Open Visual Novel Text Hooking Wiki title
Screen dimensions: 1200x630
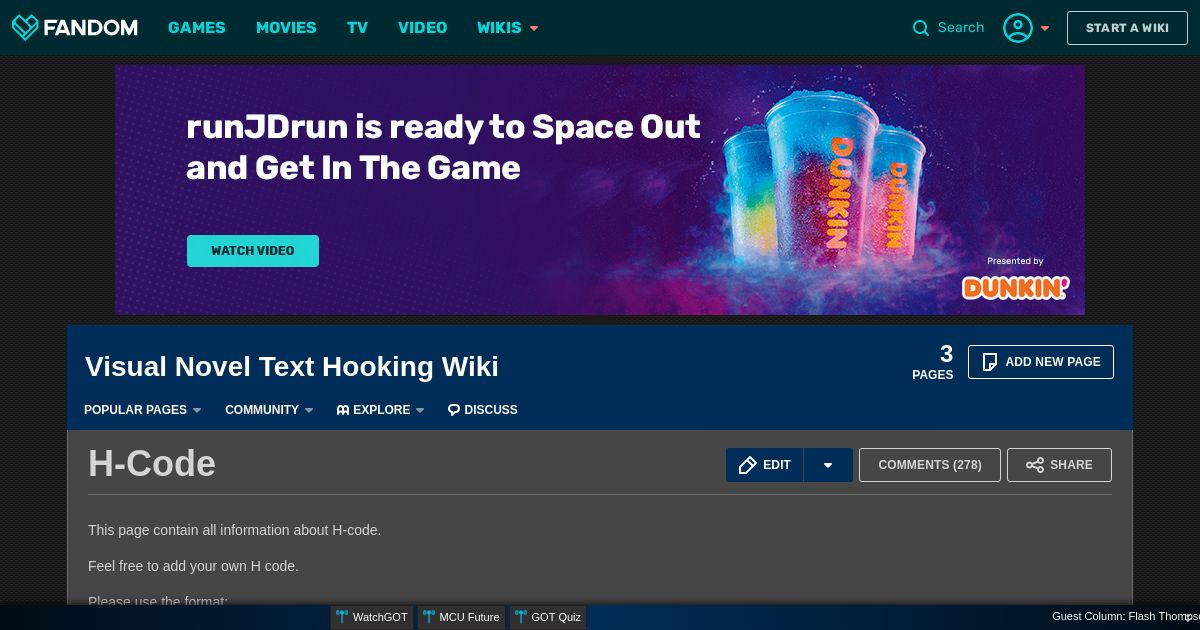[292, 367]
